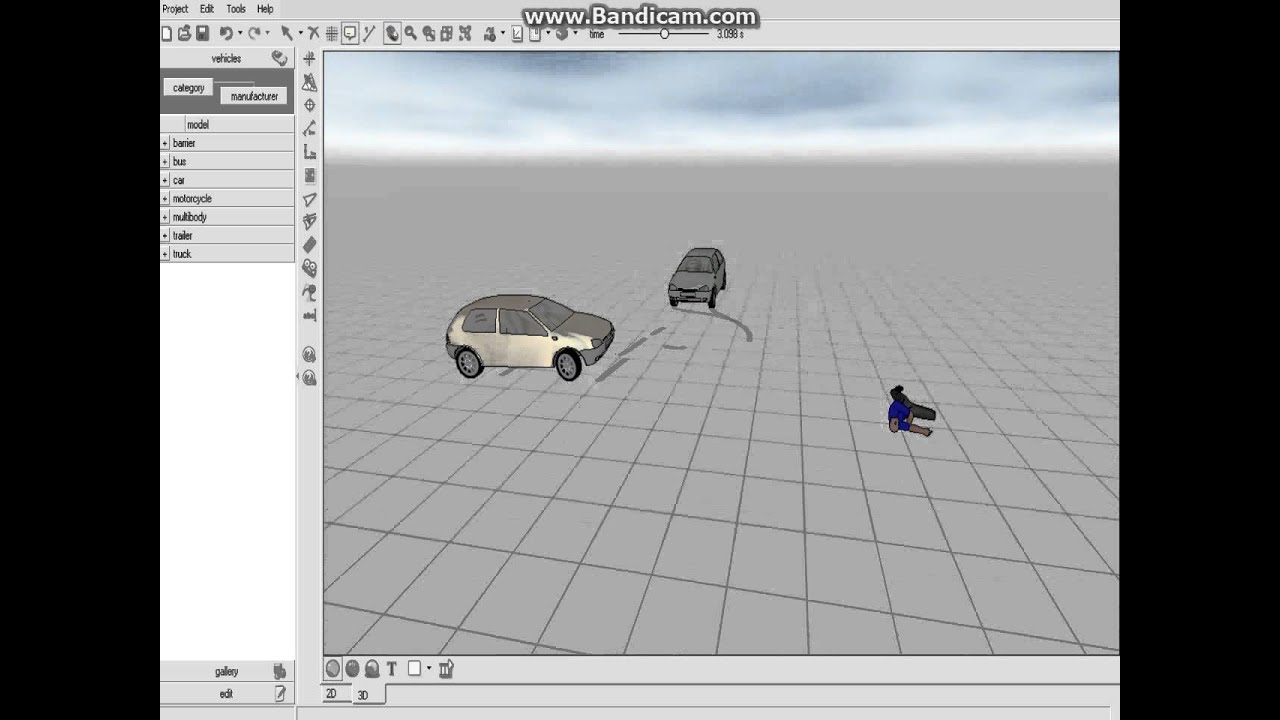
Task: Toggle the grid icon in toolbar
Action: pyautogui.click(x=331, y=34)
